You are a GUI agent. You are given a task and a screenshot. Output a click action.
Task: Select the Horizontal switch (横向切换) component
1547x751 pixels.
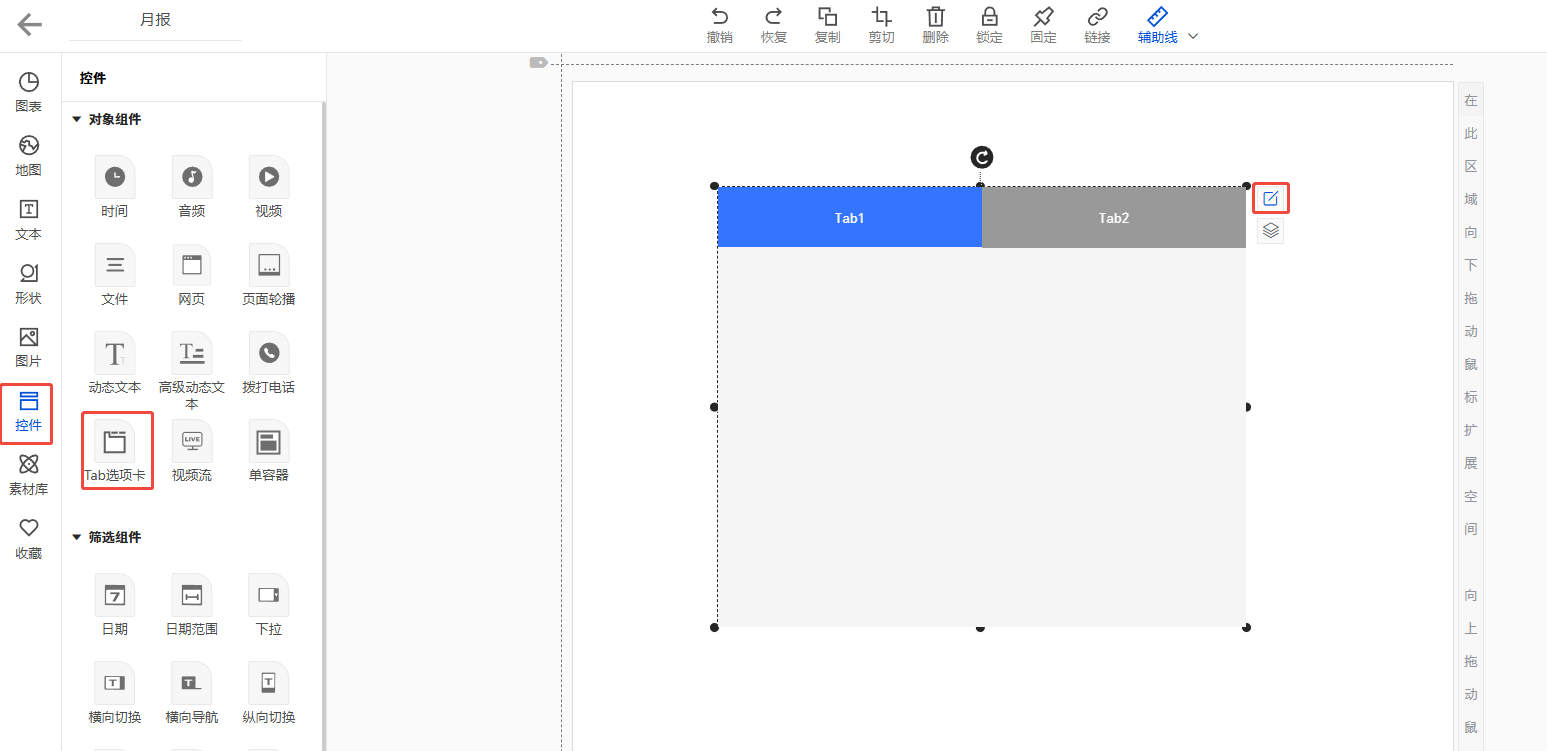[x=115, y=693]
